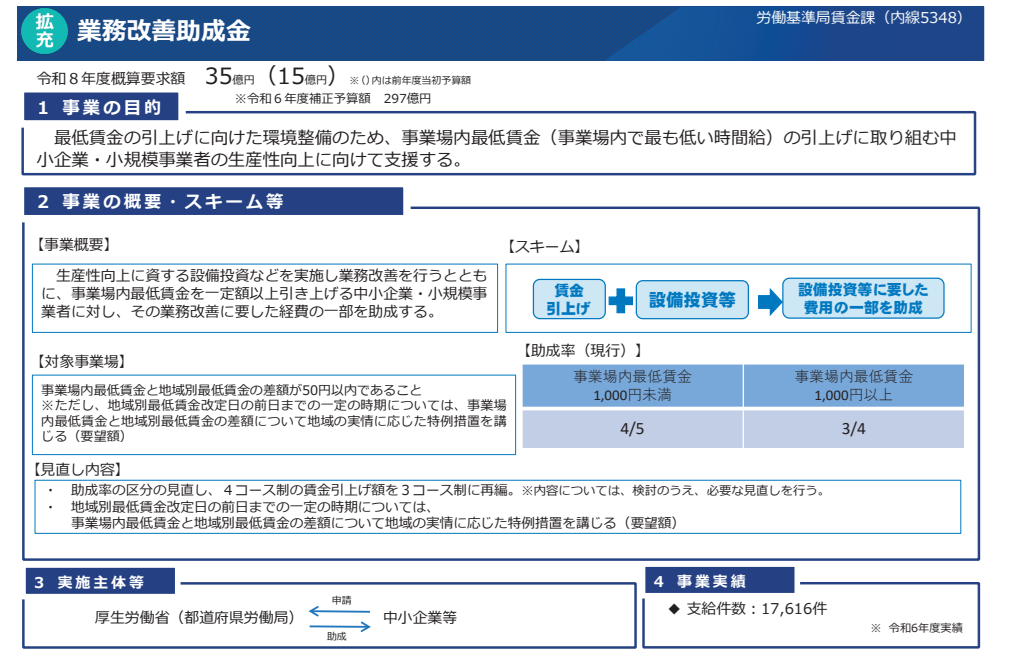The height and width of the screenshot is (671, 1017).
Task: Click the blue plus sign icon
Action: pyautogui.click(x=621, y=300)
